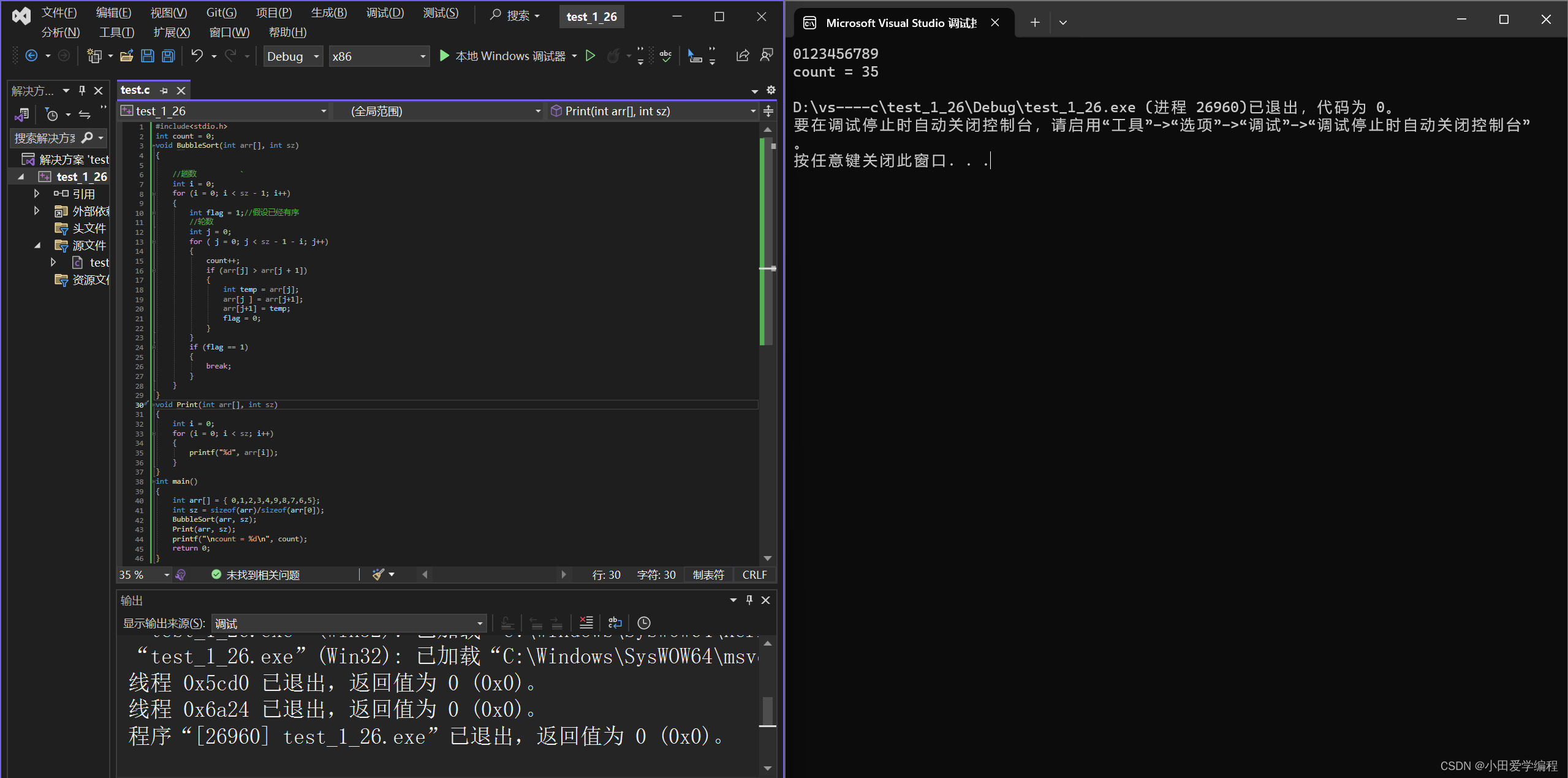The image size is (1568, 778).
Task: Open the 调试(D) menu
Action: pyautogui.click(x=385, y=13)
